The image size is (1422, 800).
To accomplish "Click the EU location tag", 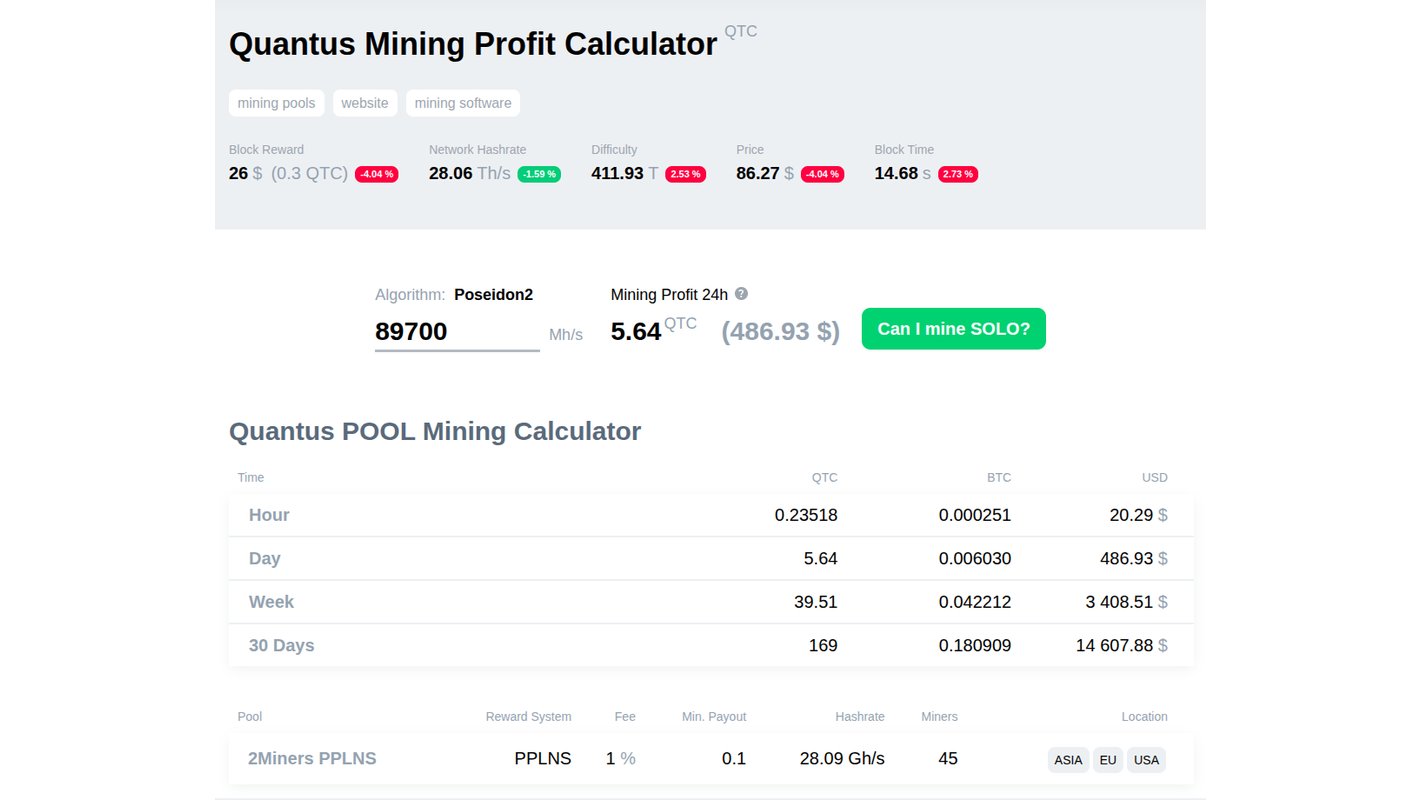I will coord(1108,760).
